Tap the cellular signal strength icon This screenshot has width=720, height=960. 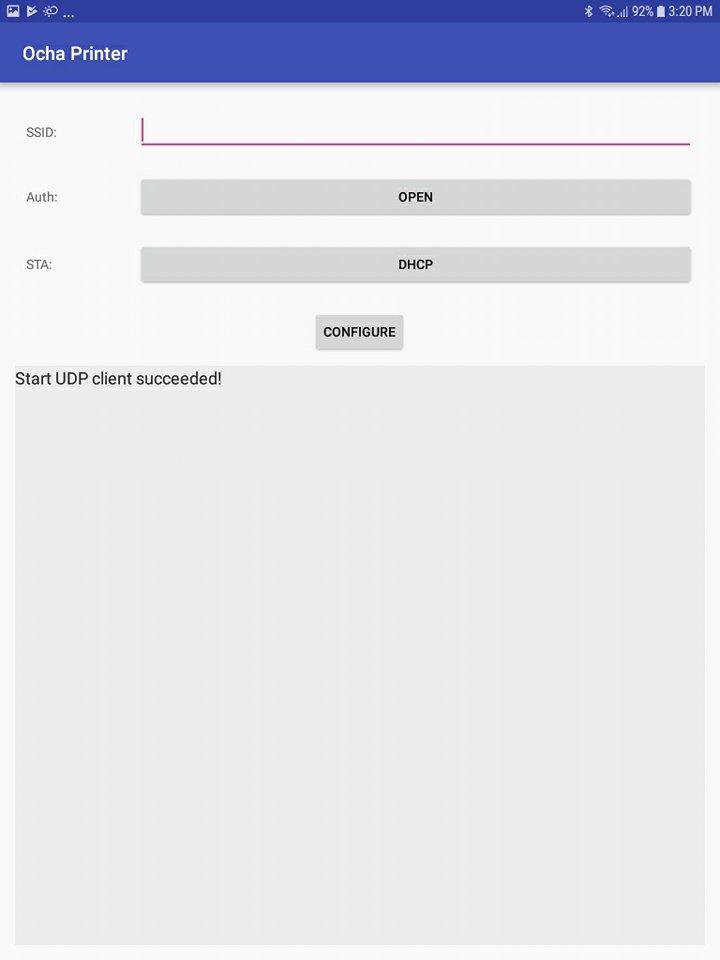pos(622,11)
